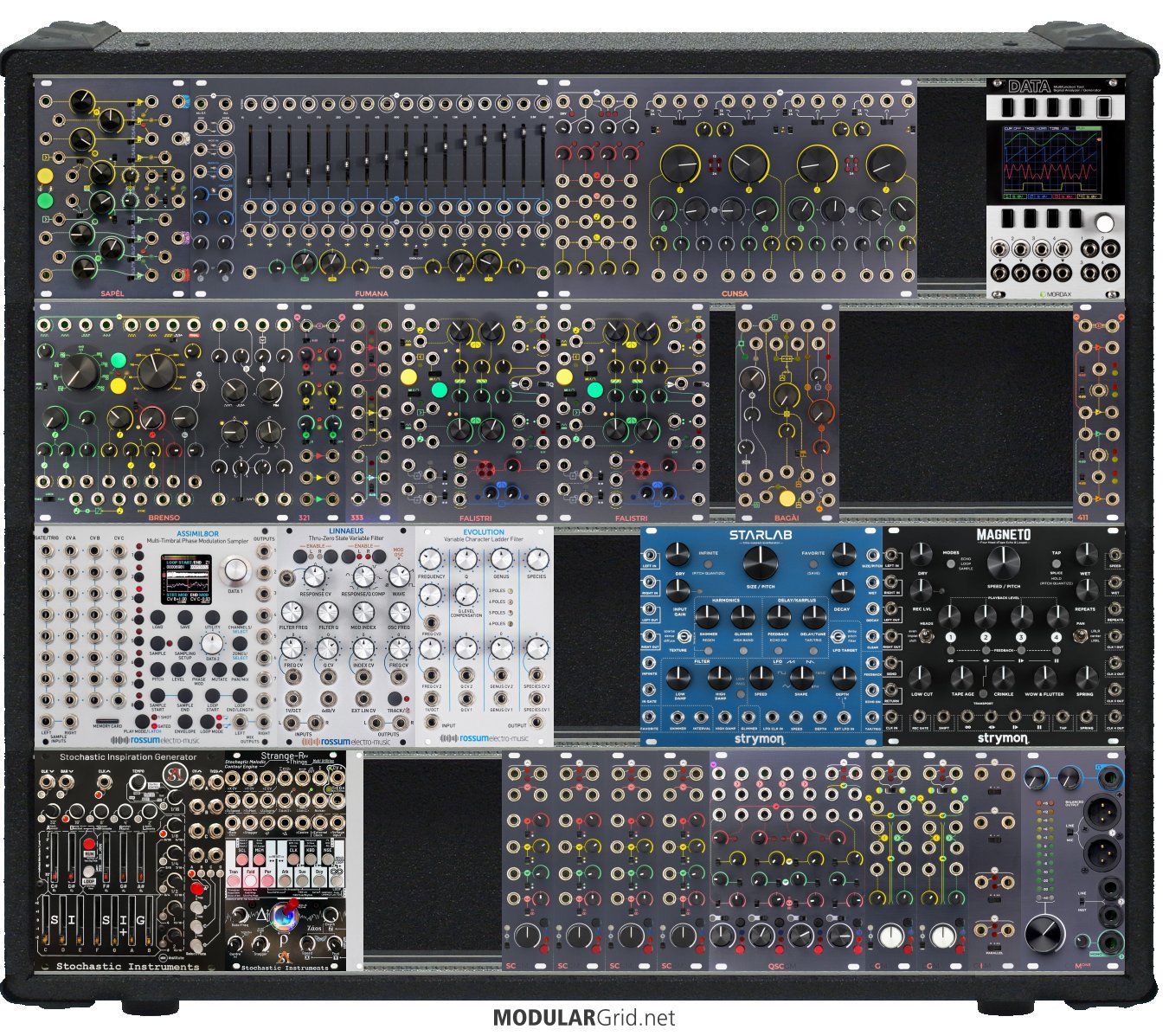1169x1036 pixels.
Task: Select the SAPÈL module
Action: click(x=112, y=189)
